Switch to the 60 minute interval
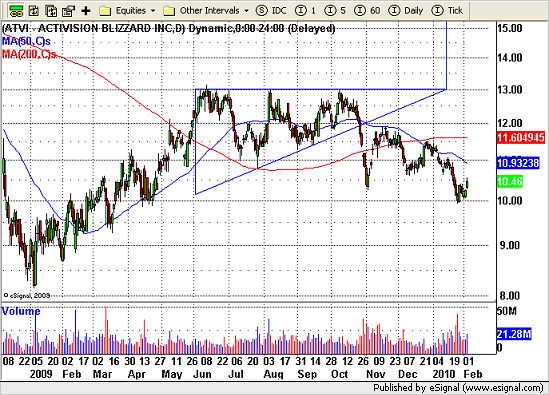The width and height of the screenshot is (549, 395). coord(367,11)
